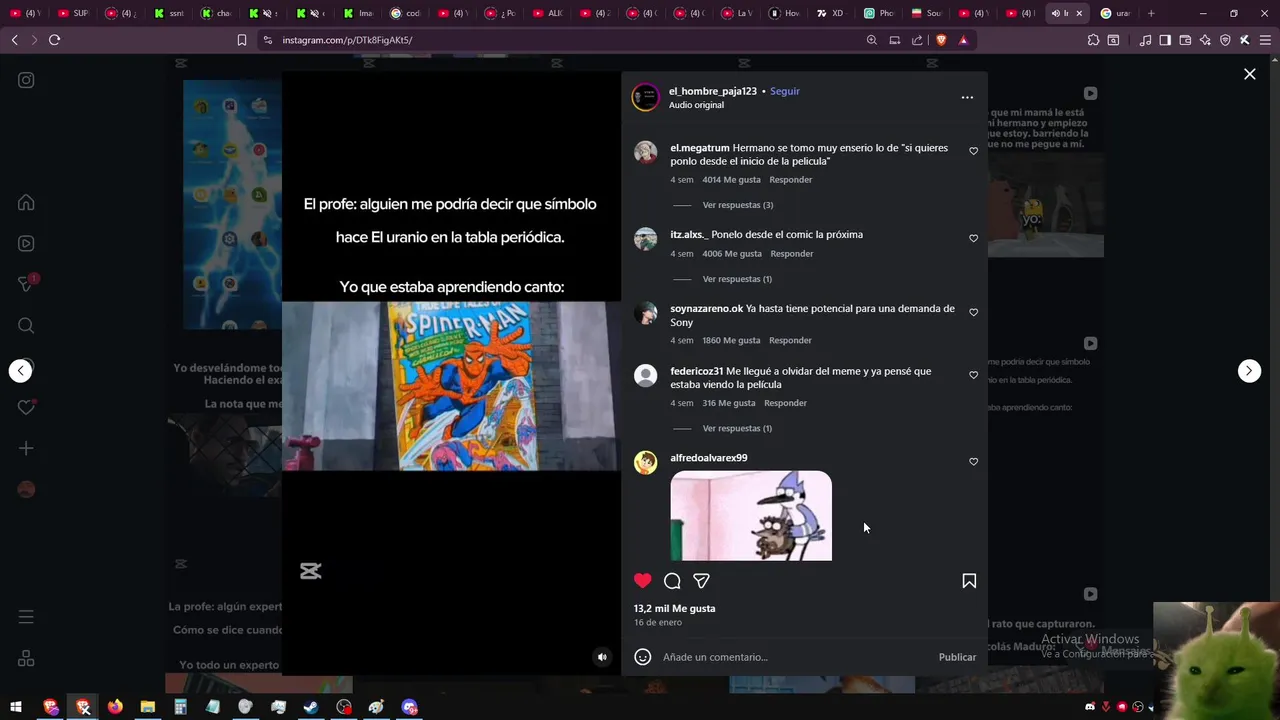Switch to the 'ALIC' browser tab

(547, 13)
